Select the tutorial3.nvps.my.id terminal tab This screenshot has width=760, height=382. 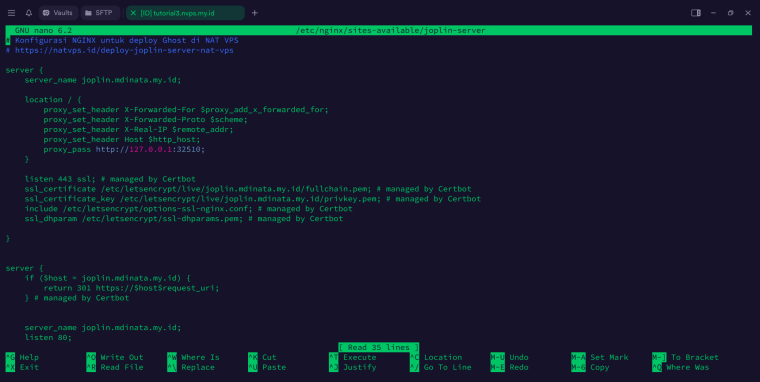click(185, 13)
